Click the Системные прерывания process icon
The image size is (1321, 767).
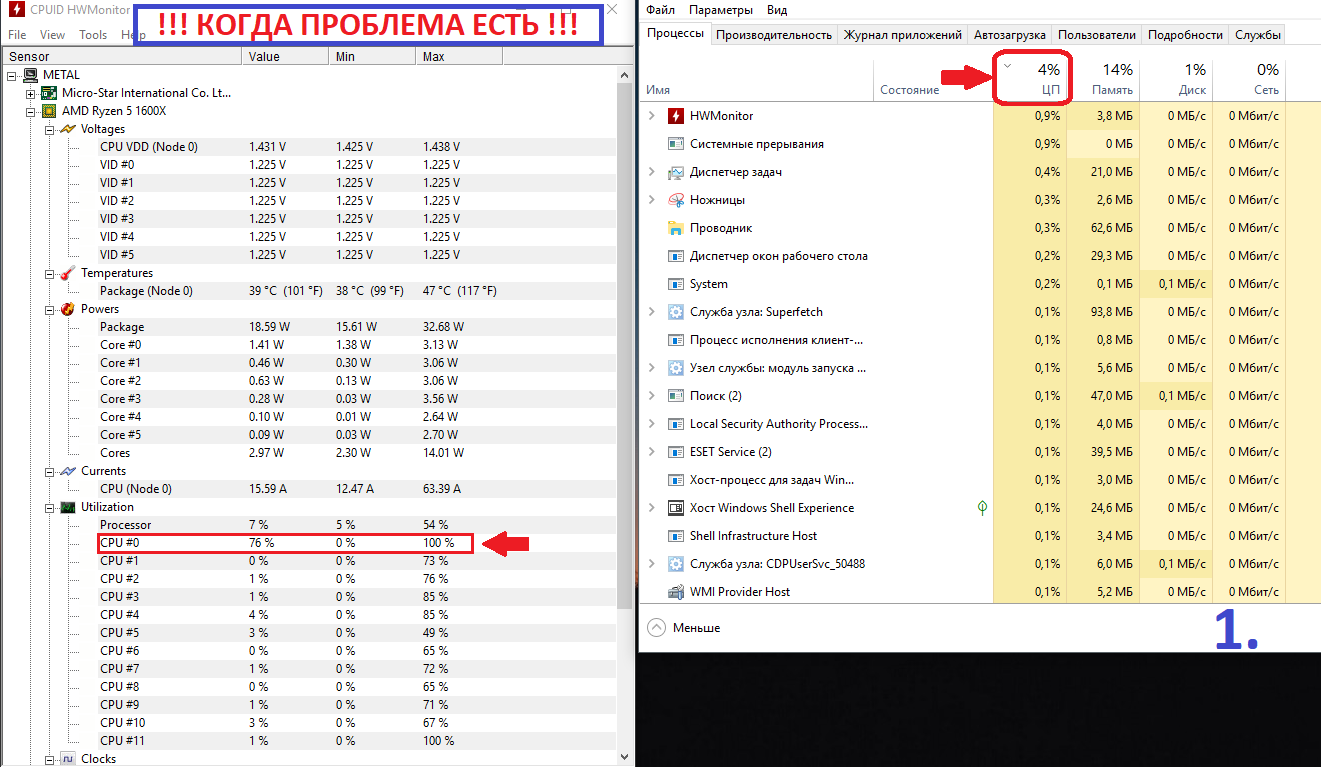click(x=675, y=144)
